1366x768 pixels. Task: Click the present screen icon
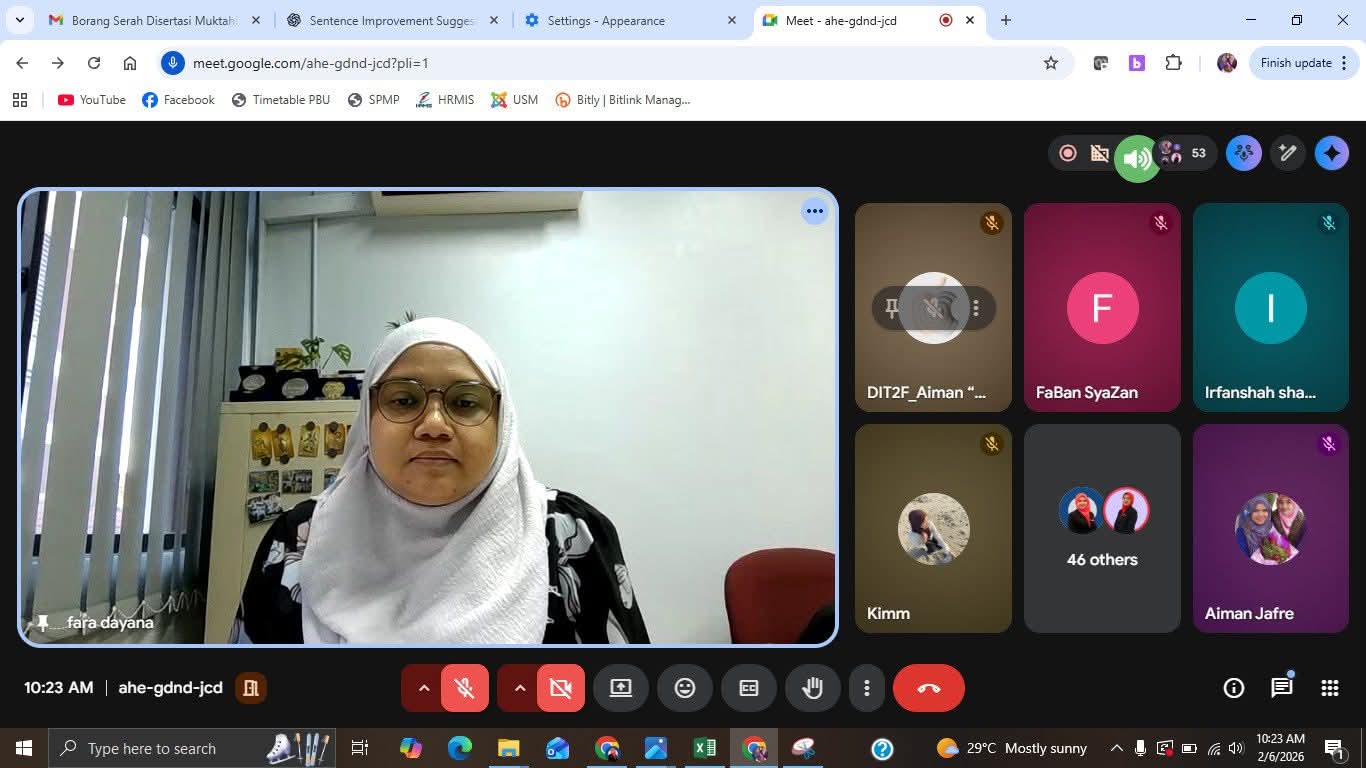point(621,688)
